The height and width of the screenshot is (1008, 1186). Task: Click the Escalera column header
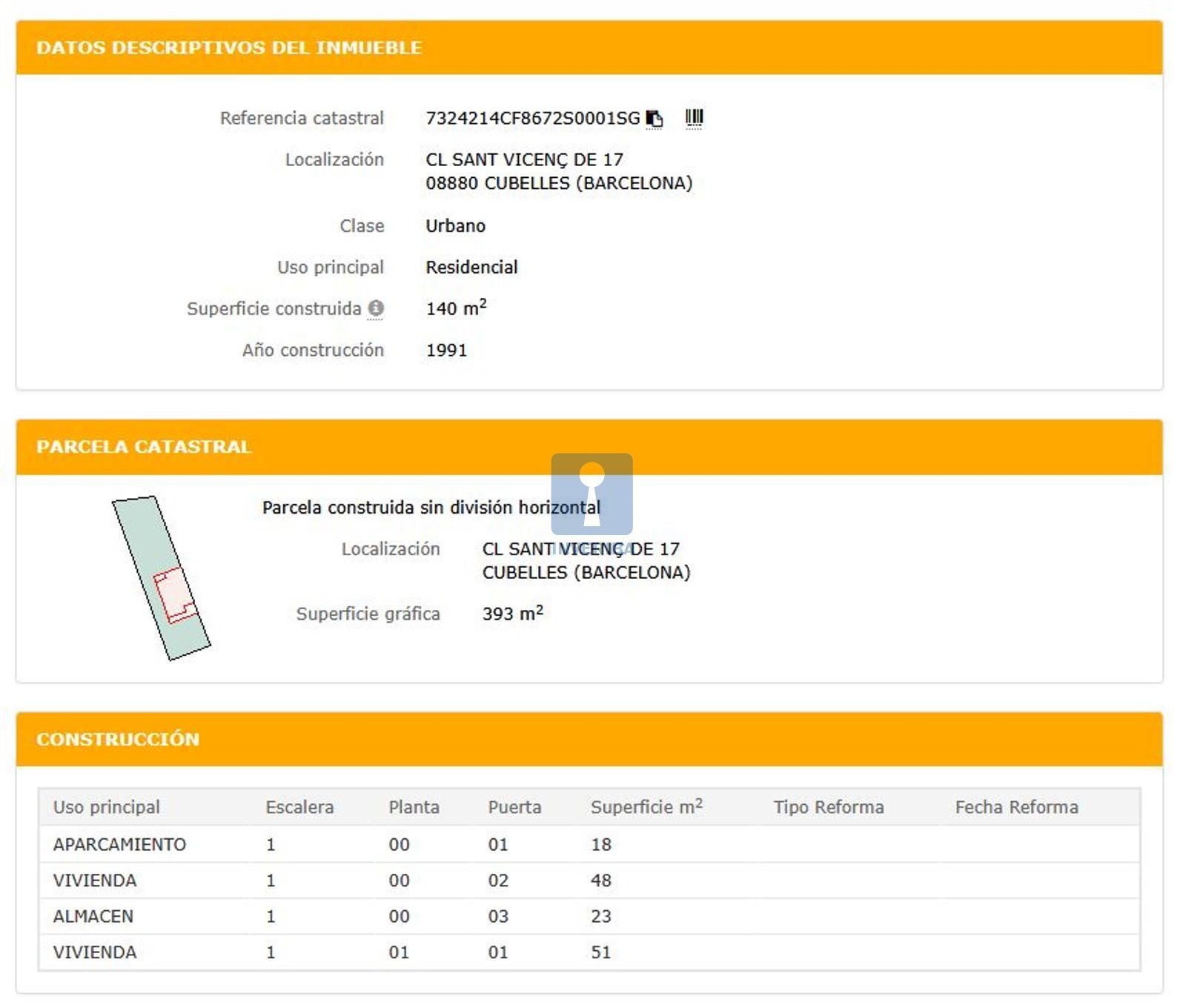tap(299, 807)
